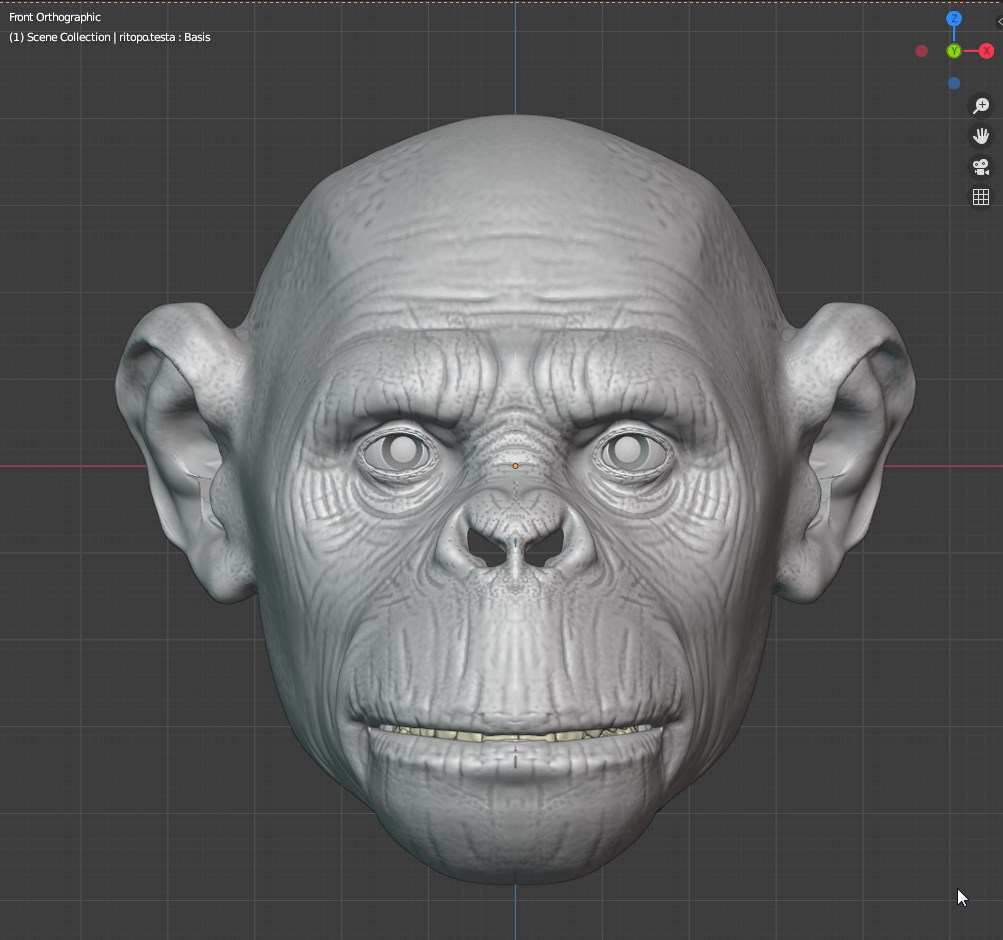The width and height of the screenshot is (1003, 940).
Task: Grab the Pan hand tool
Action: (980, 135)
